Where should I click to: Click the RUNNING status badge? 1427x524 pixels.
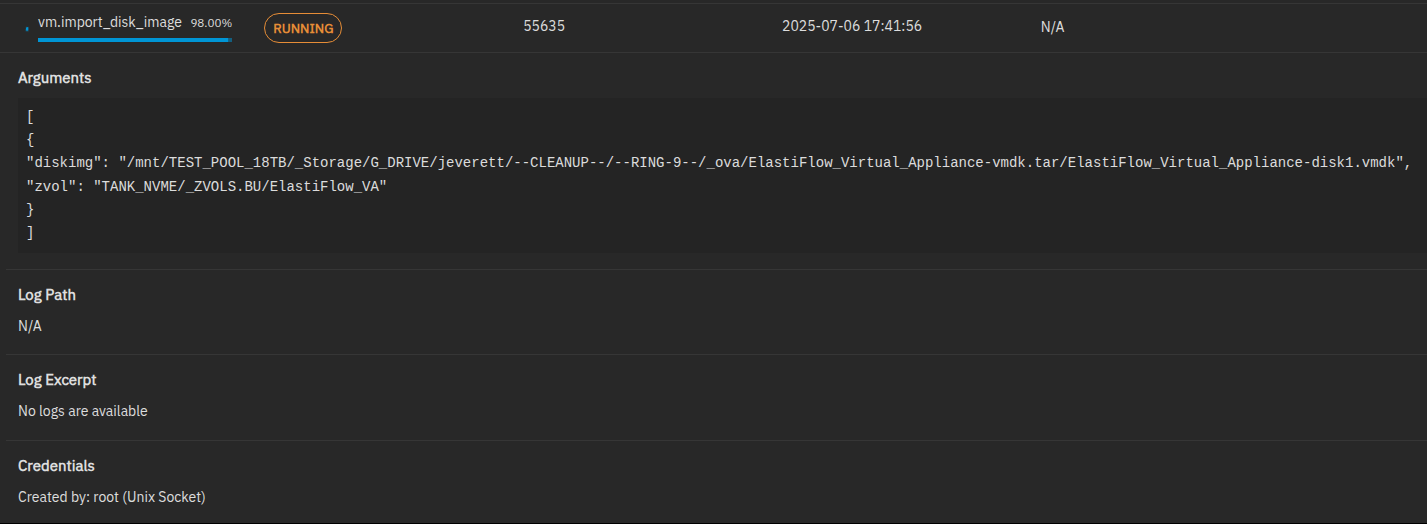click(303, 28)
